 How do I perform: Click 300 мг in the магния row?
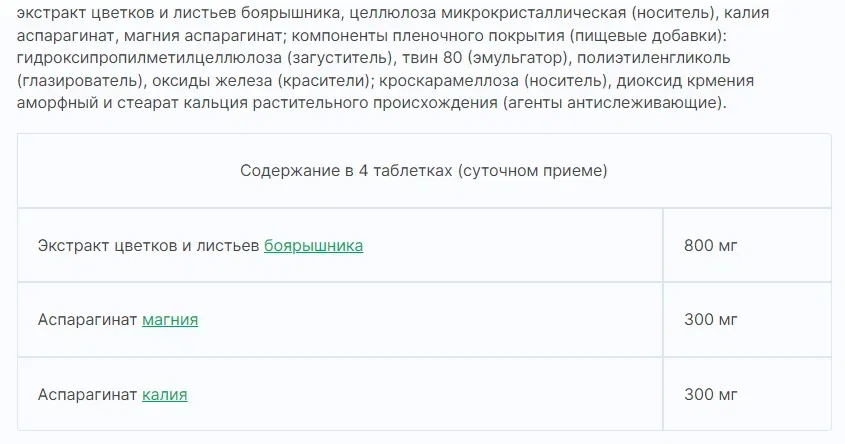pyautogui.click(x=711, y=320)
